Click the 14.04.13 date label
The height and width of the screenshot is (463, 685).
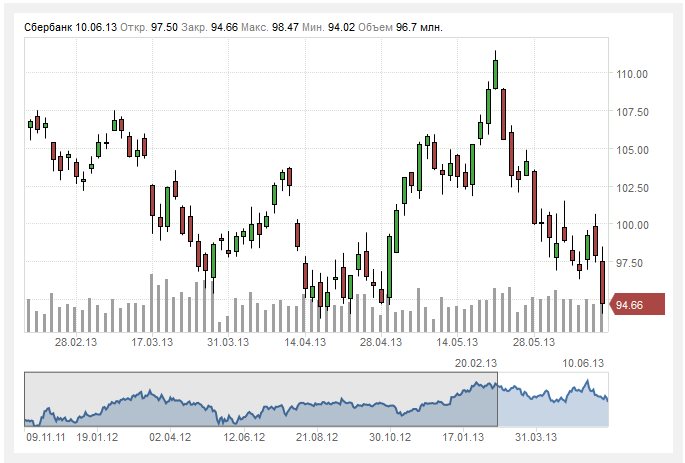coord(305,342)
